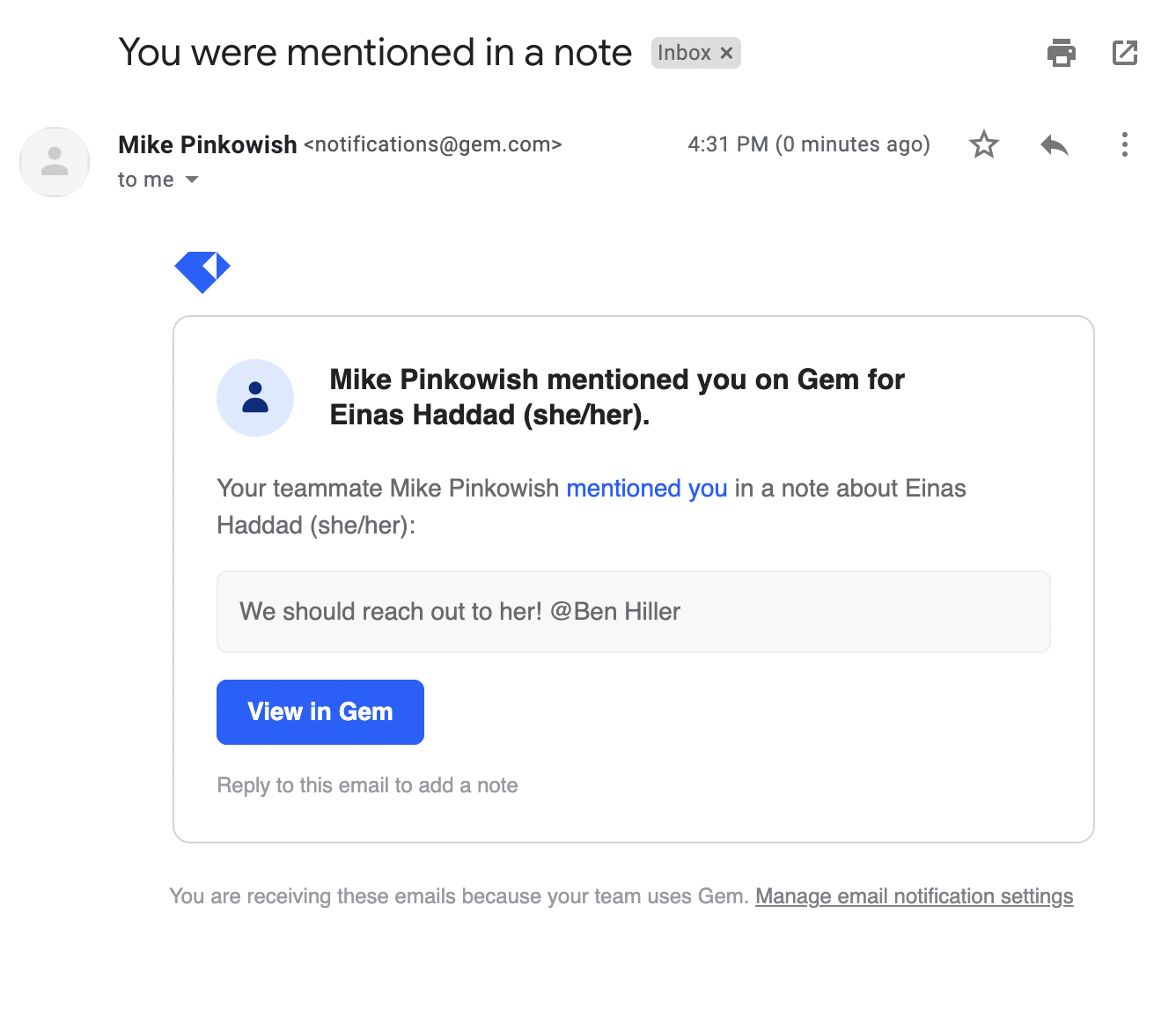The image size is (1176, 1023).
Task: Click the 'Reply to this email to add a note' text
Action: (x=367, y=785)
